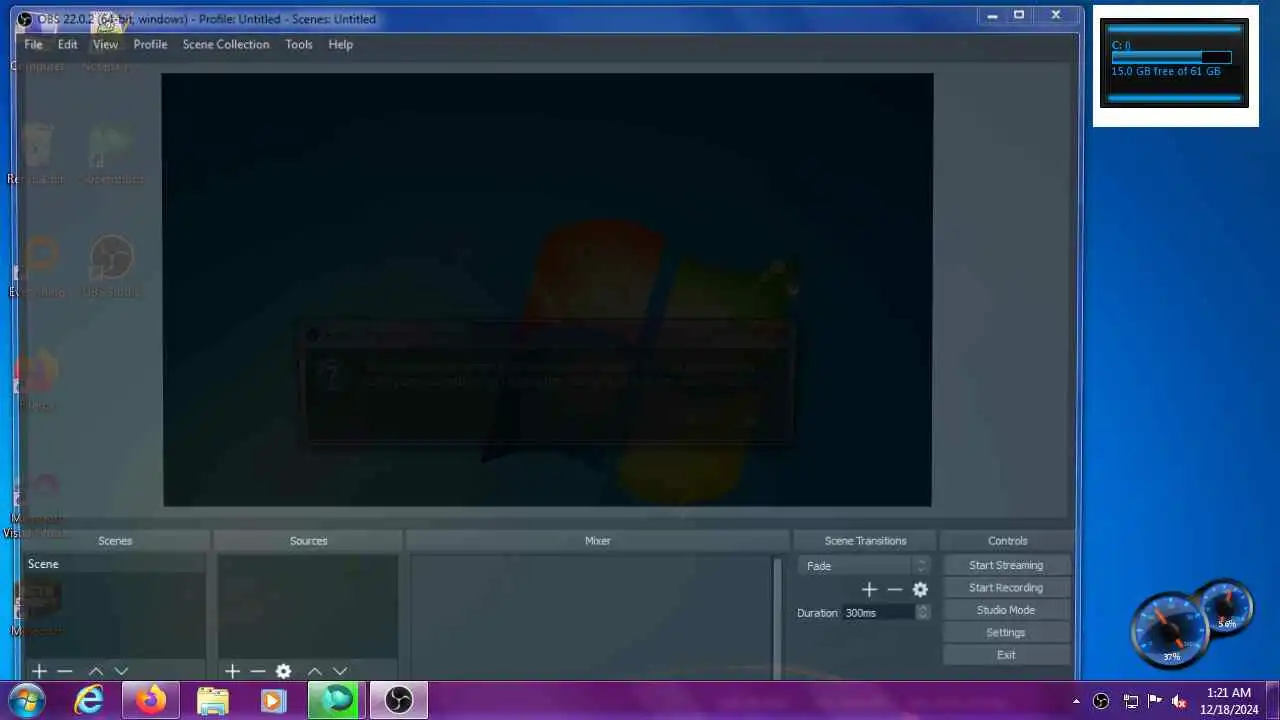Switch to Firefox on the taskbar
This screenshot has height=720, width=1280.
coord(151,700)
